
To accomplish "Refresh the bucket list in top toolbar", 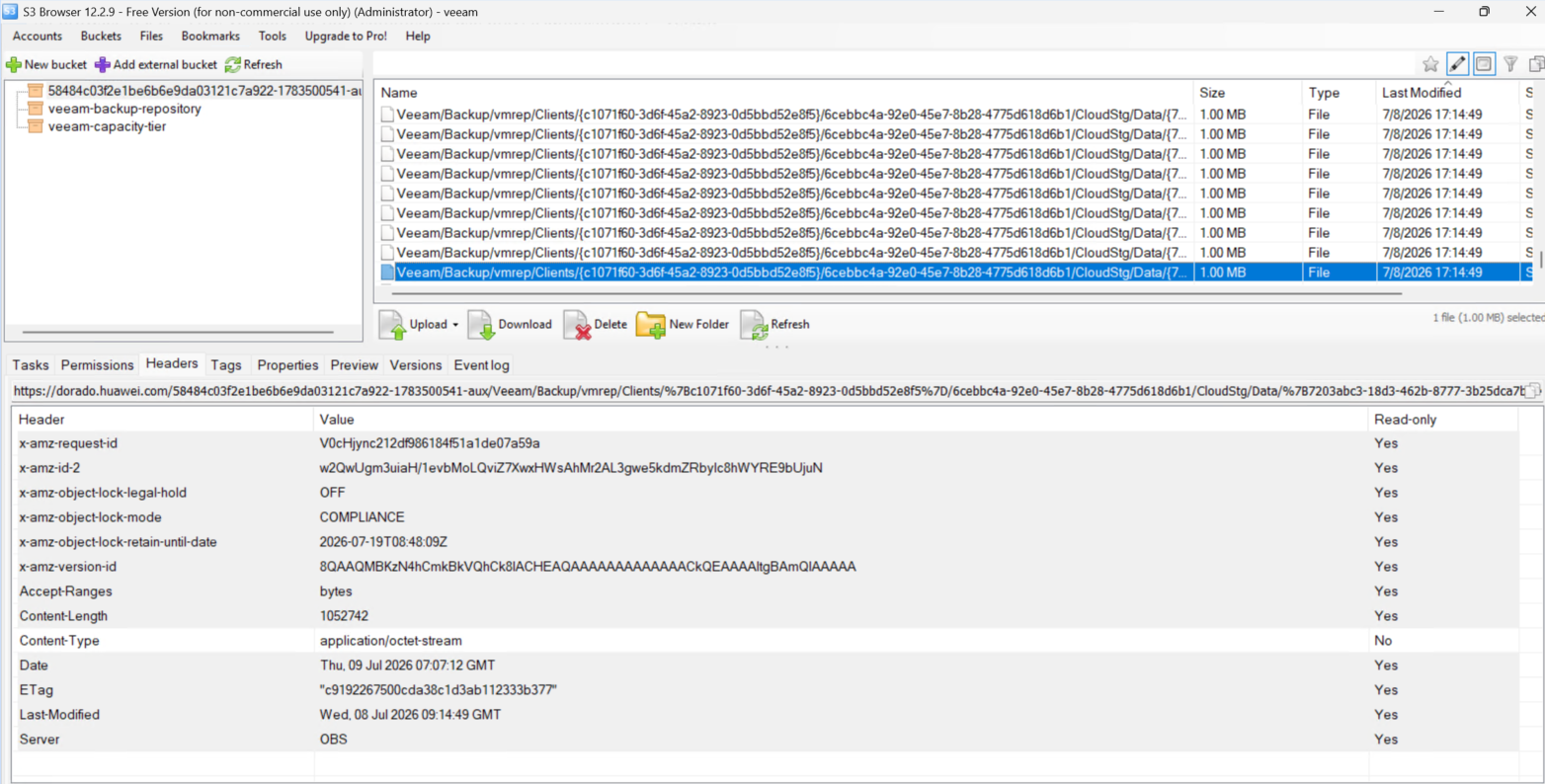I will pyautogui.click(x=254, y=65).
